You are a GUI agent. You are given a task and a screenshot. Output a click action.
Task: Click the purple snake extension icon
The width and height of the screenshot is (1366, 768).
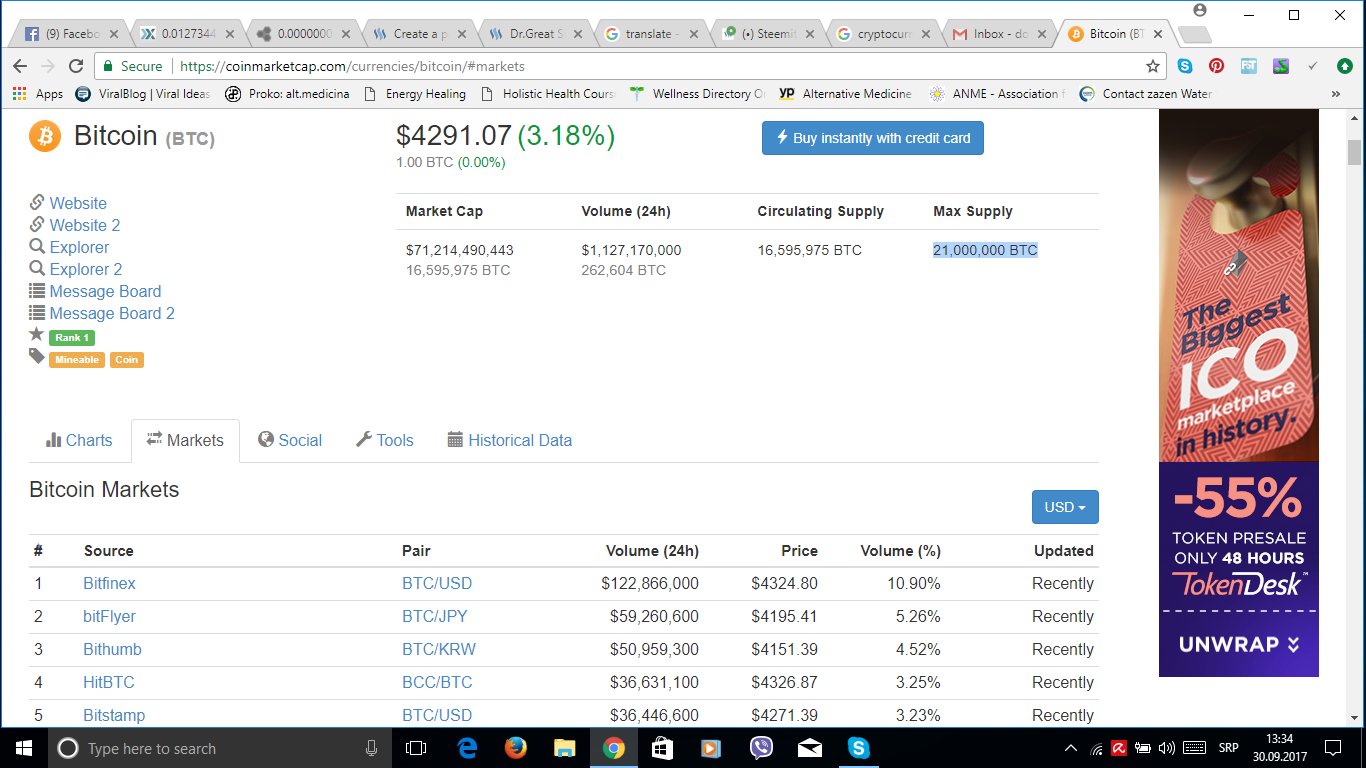point(1280,66)
